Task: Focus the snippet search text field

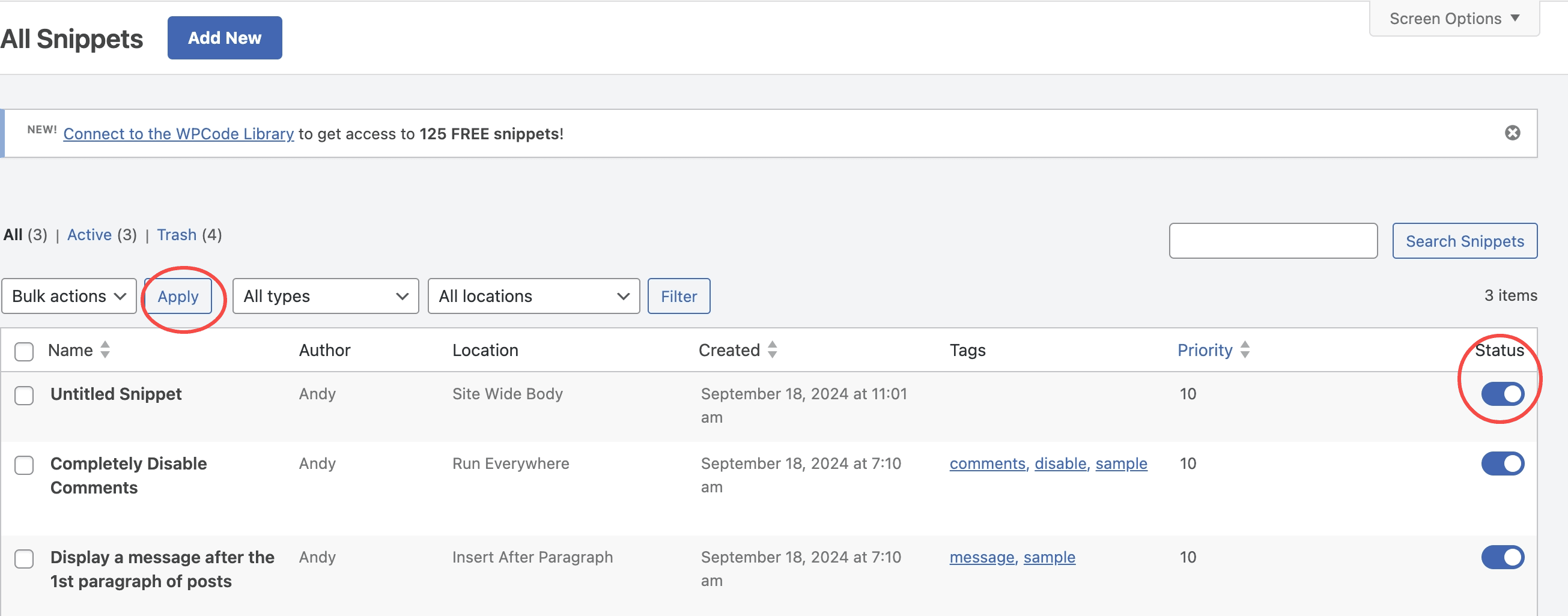Action: tap(1273, 241)
